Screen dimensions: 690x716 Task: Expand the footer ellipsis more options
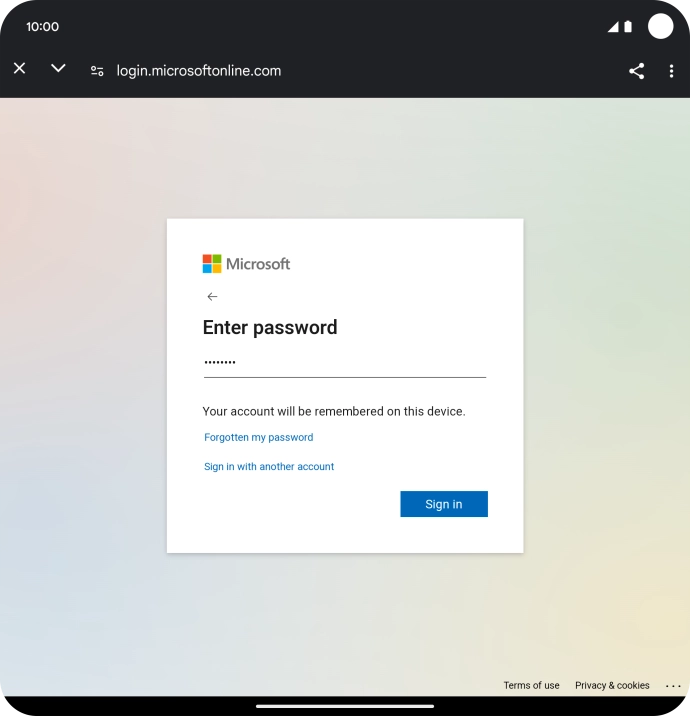(672, 686)
